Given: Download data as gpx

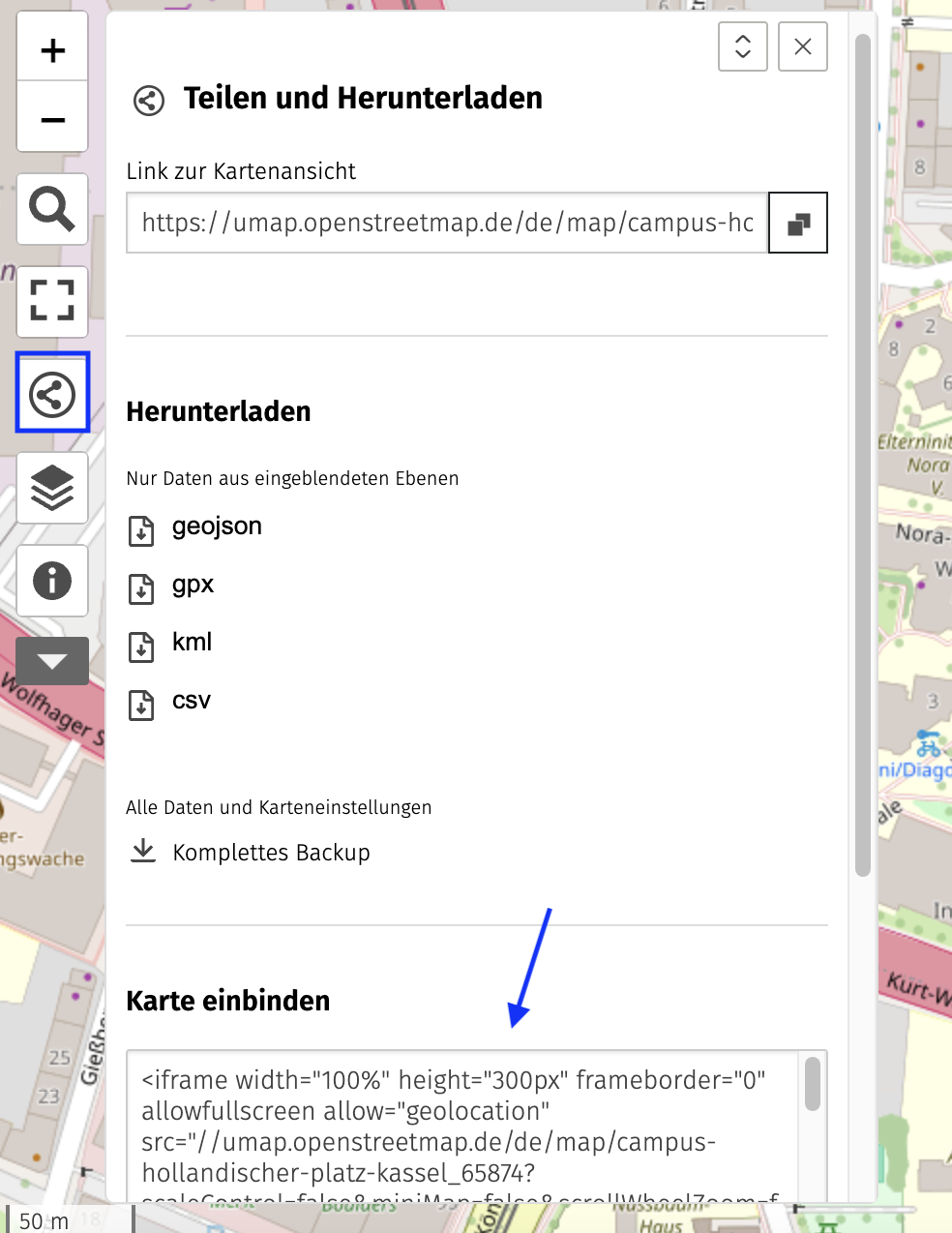Looking at the screenshot, I should [x=193, y=586].
